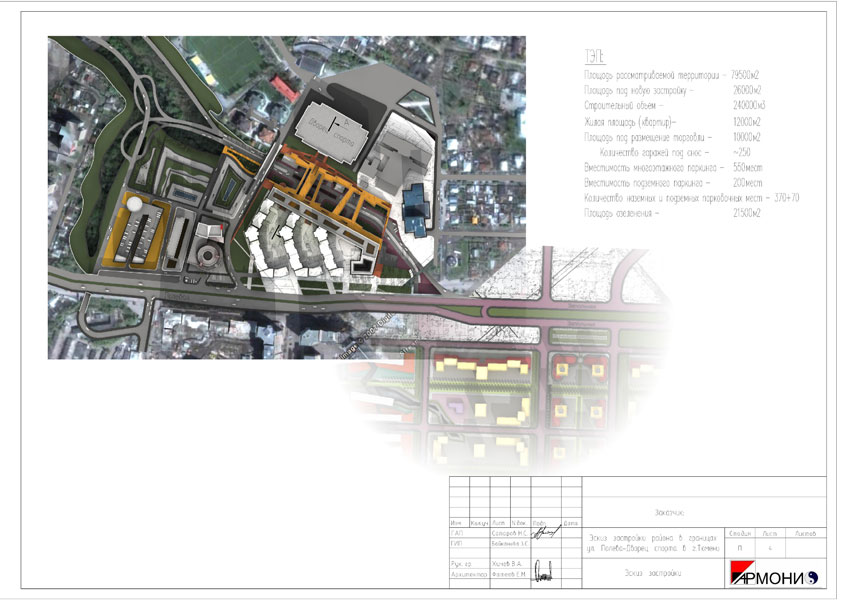Select the '26000м2' new development value
Image resolution: width=850 pixels, height=600 pixels.
pyautogui.click(x=747, y=90)
